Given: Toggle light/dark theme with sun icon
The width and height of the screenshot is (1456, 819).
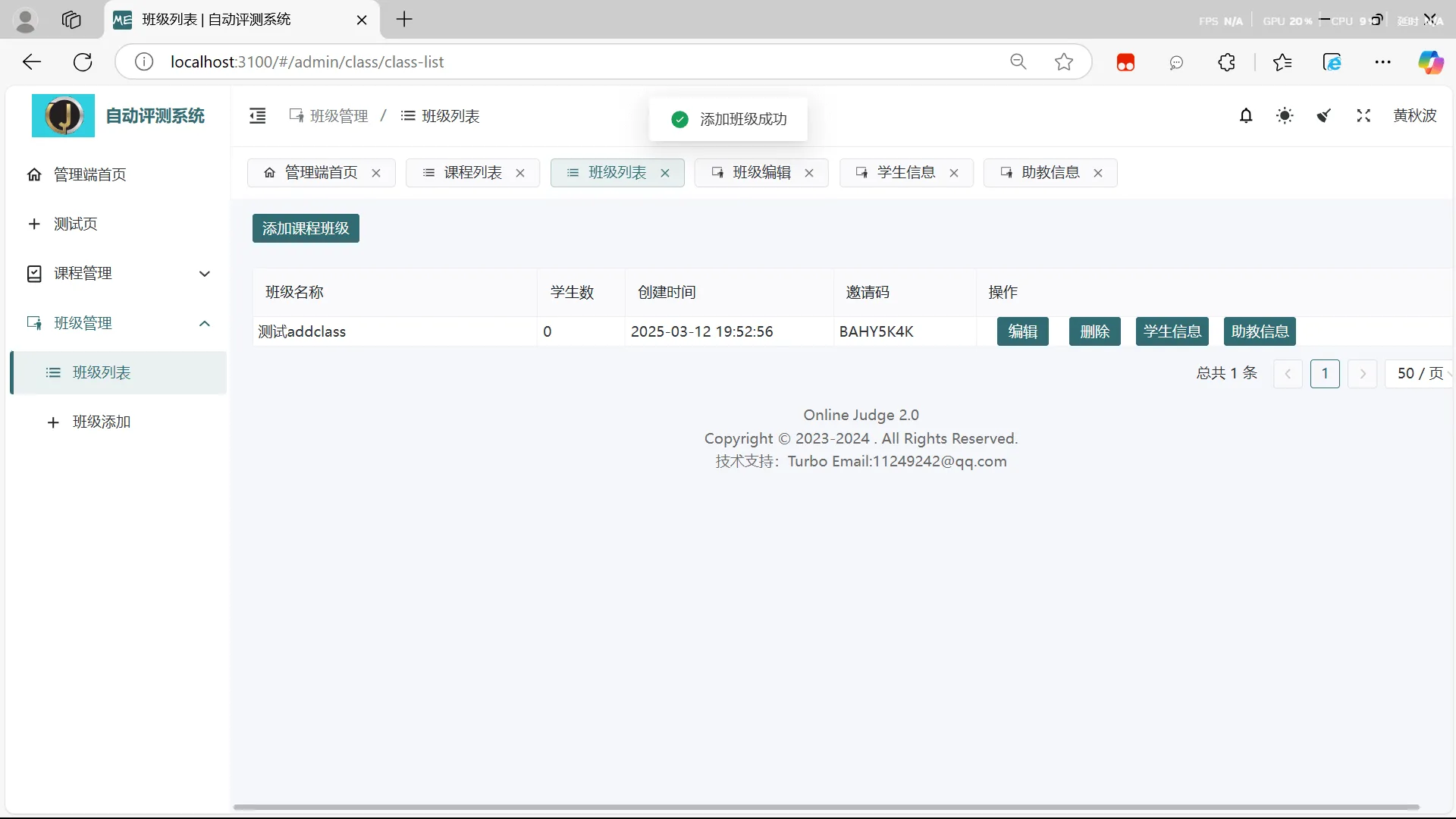Looking at the screenshot, I should 1285,115.
